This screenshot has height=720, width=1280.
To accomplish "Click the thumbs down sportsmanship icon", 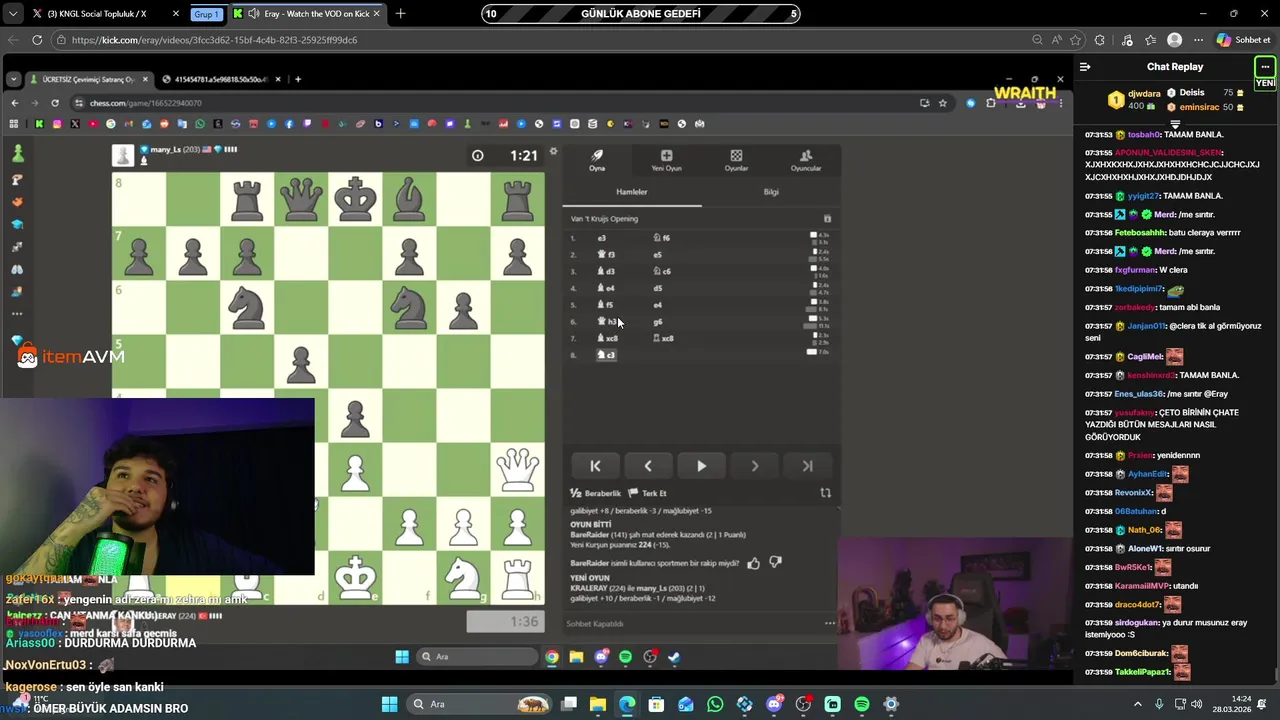I will [x=774, y=563].
